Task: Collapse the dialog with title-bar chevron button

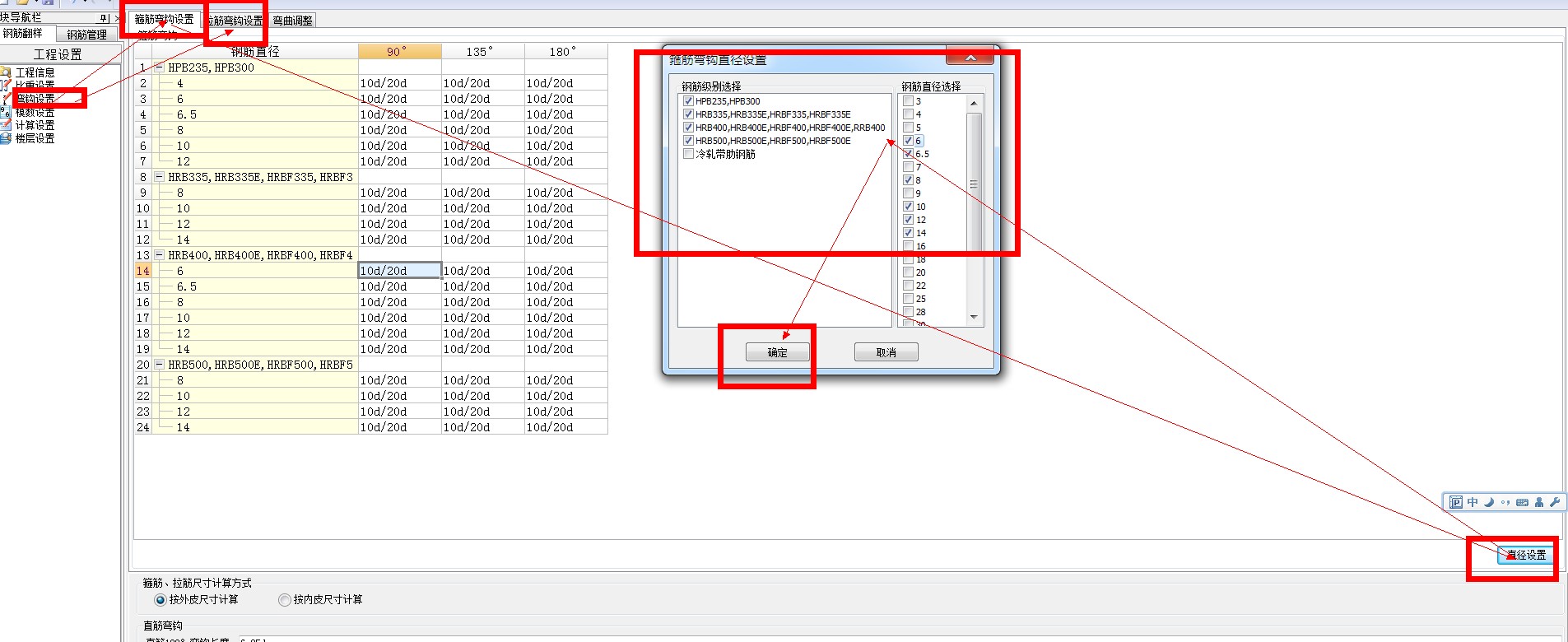Action: tap(970, 57)
